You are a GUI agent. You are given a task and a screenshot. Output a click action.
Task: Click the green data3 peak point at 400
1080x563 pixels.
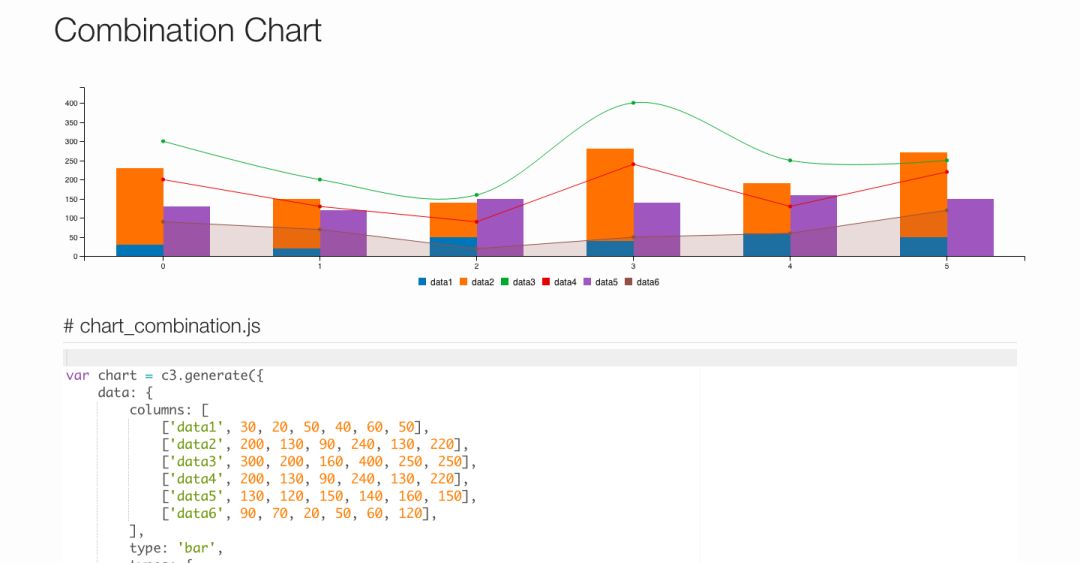pos(633,103)
